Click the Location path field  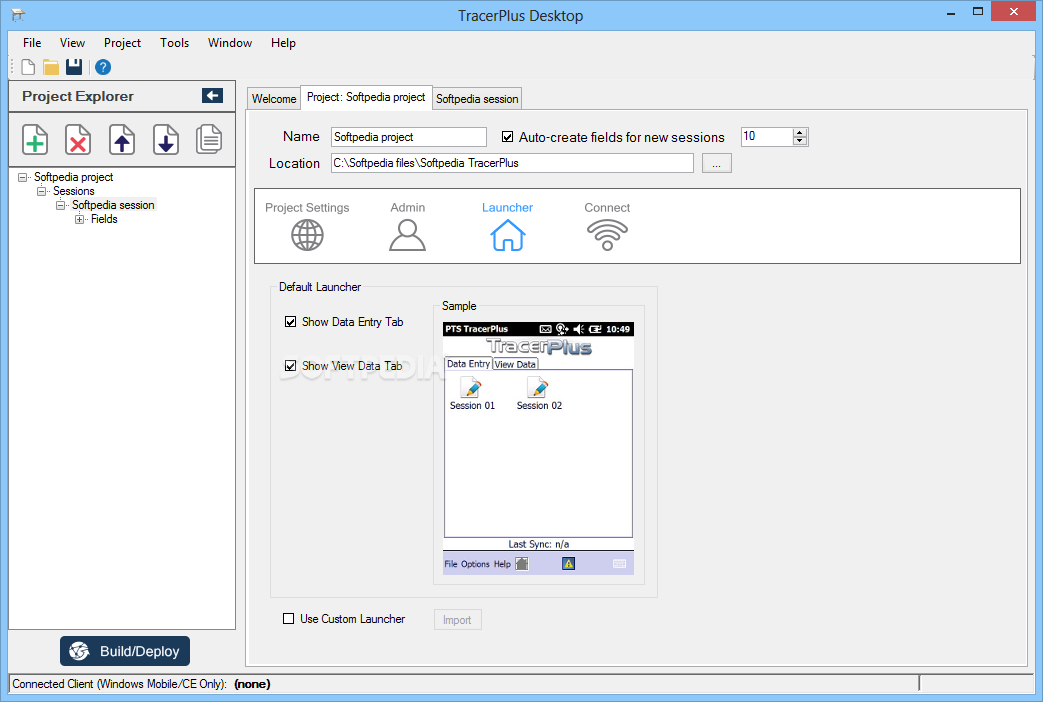(512, 163)
